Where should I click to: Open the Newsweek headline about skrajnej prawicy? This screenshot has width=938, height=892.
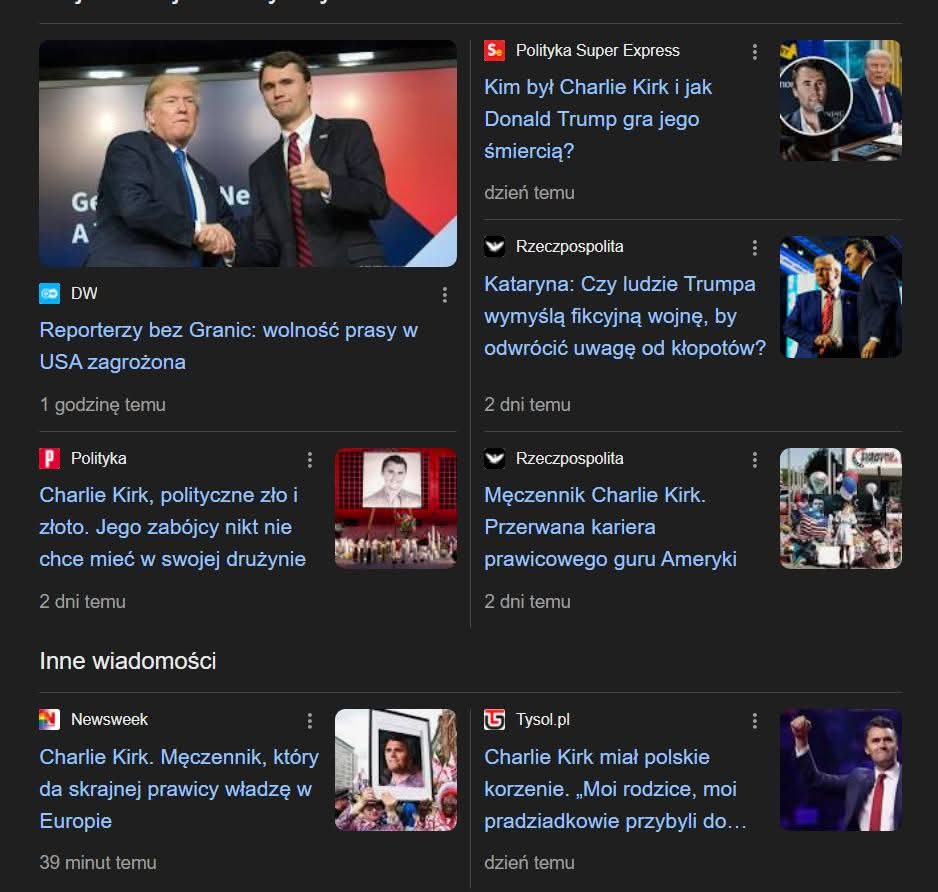coord(179,789)
